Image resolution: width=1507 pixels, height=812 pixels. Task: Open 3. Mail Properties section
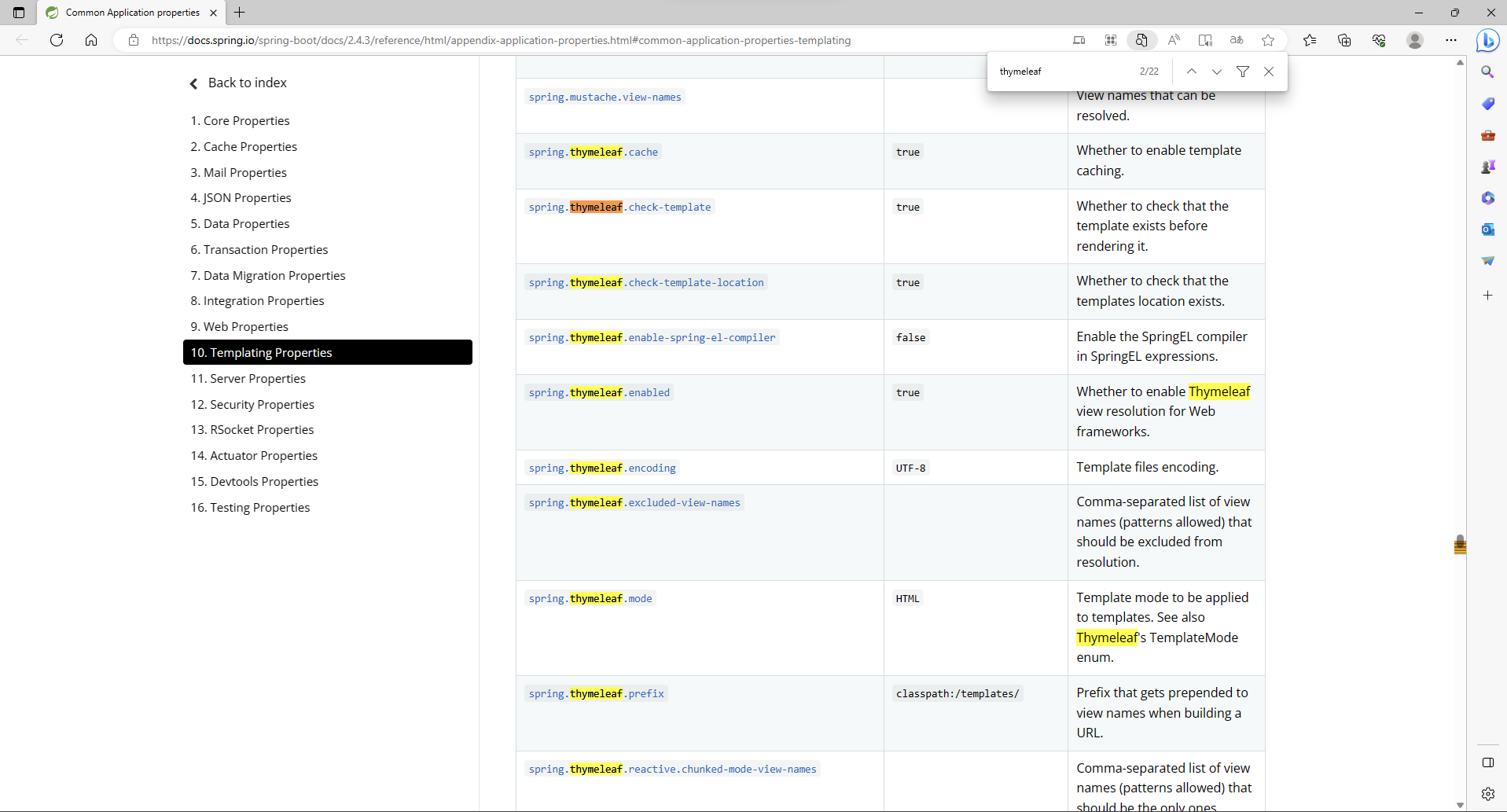click(238, 172)
